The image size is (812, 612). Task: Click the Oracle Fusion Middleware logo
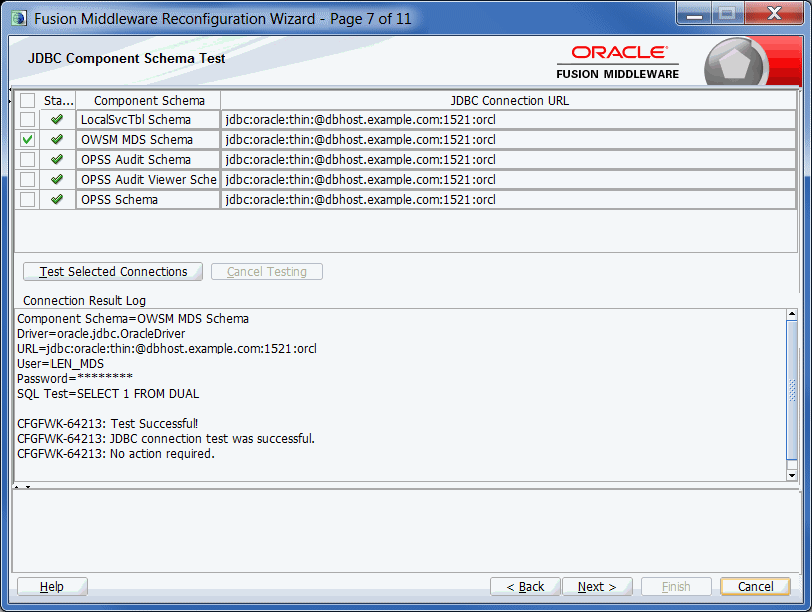(618, 62)
